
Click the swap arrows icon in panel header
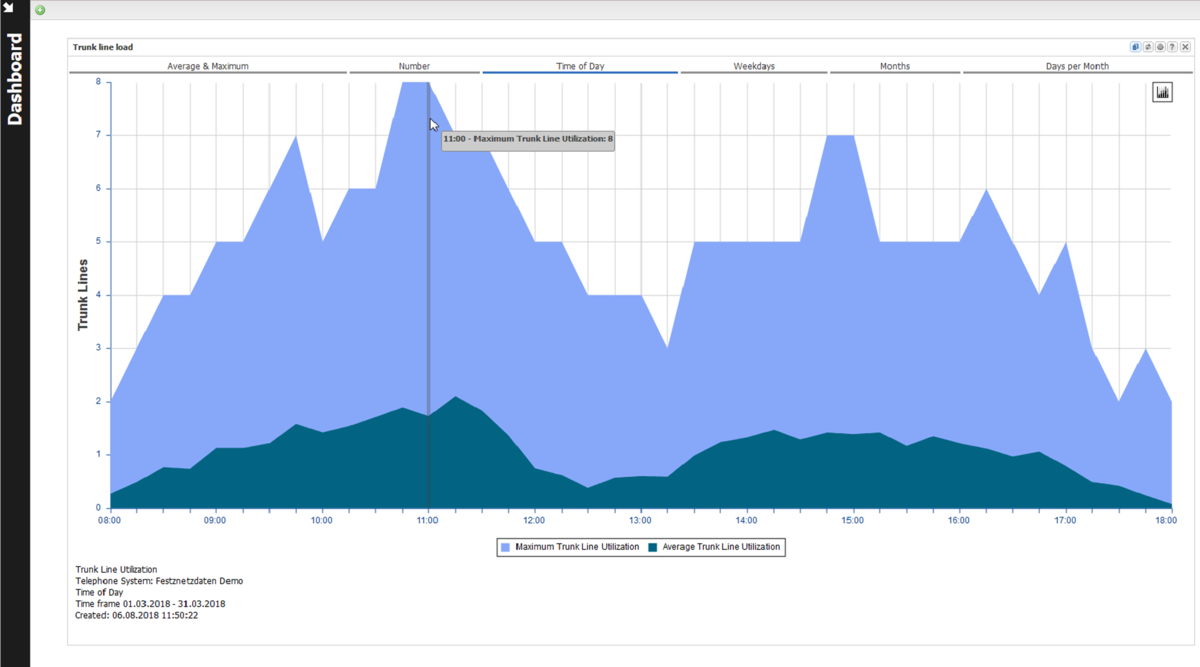pyautogui.click(x=1148, y=47)
